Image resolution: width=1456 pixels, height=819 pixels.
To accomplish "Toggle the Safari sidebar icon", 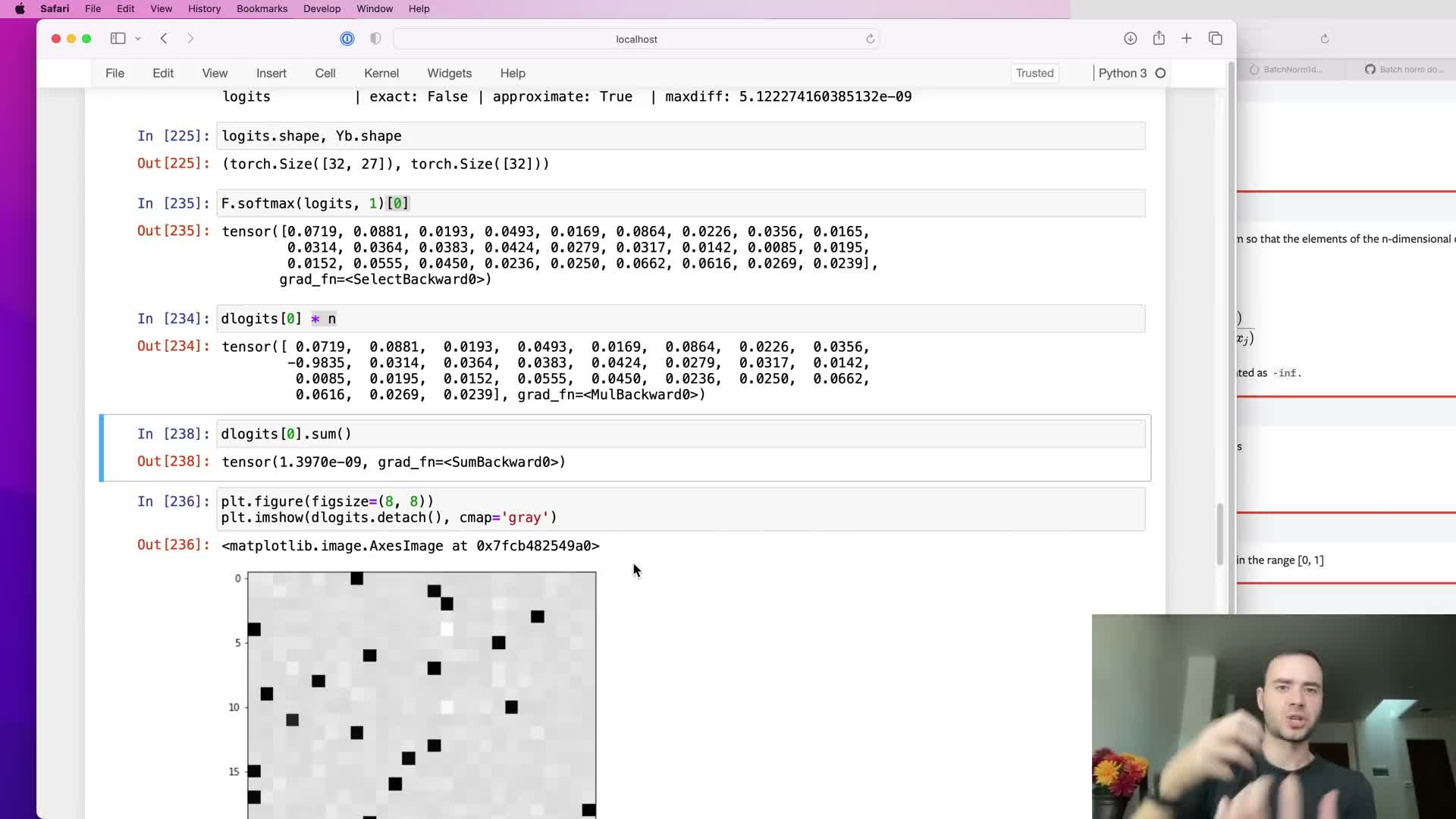I will (x=118, y=39).
